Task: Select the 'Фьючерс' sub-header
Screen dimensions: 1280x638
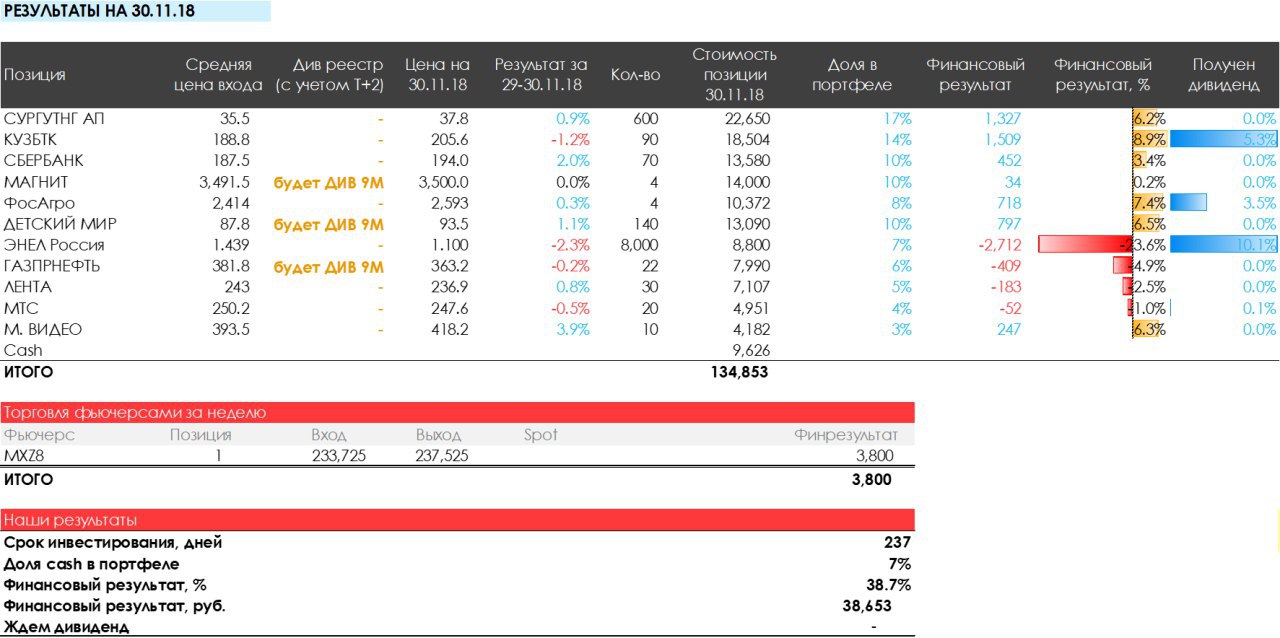Action: click(x=39, y=435)
